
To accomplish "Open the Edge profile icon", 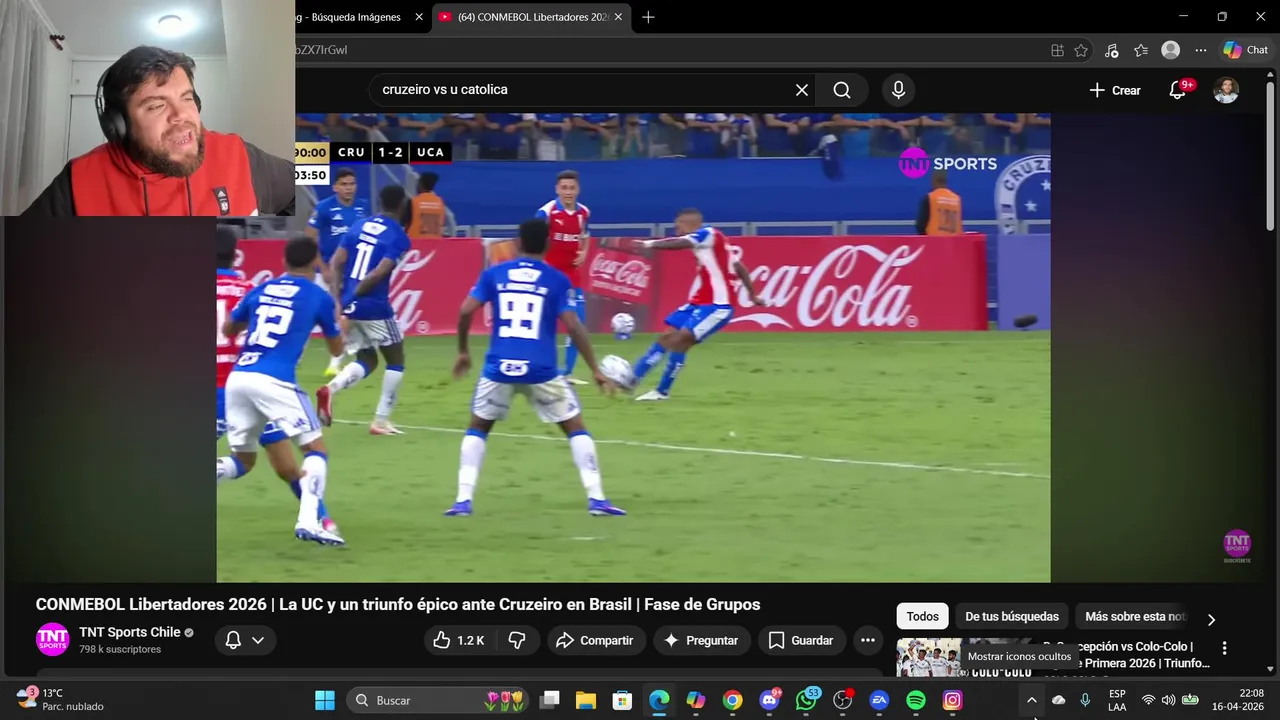I will [1171, 50].
